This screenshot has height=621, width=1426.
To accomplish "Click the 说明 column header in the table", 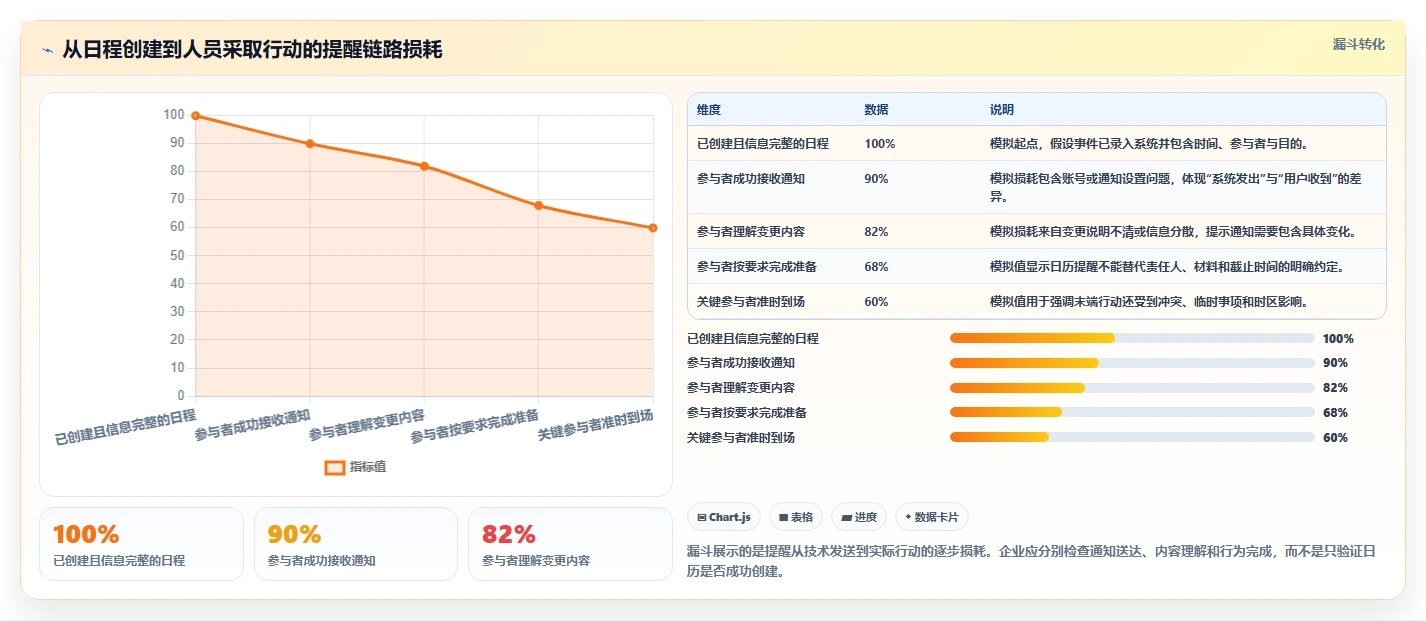I will pos(1002,110).
